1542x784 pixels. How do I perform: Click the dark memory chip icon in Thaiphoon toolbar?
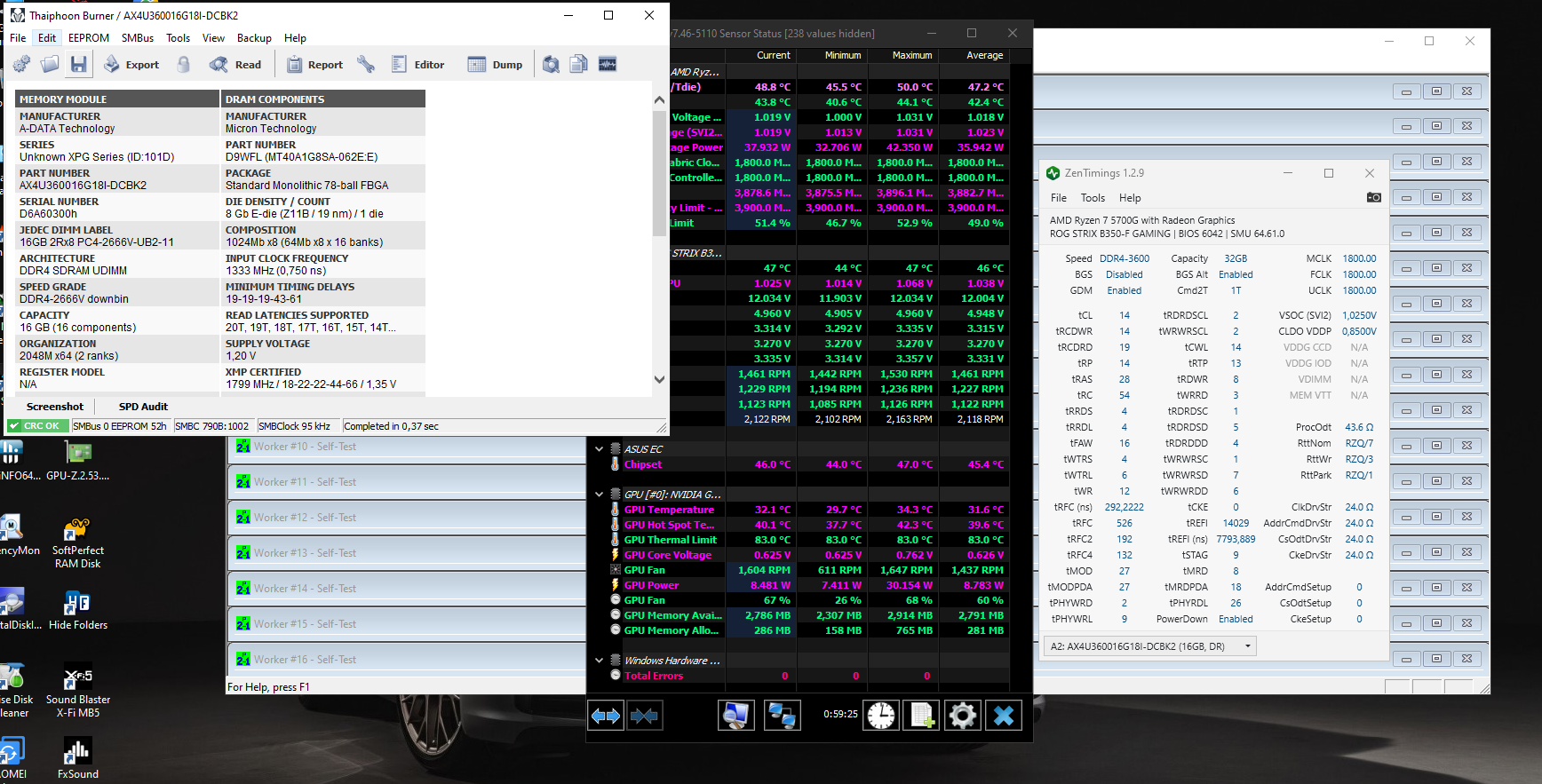[x=608, y=64]
